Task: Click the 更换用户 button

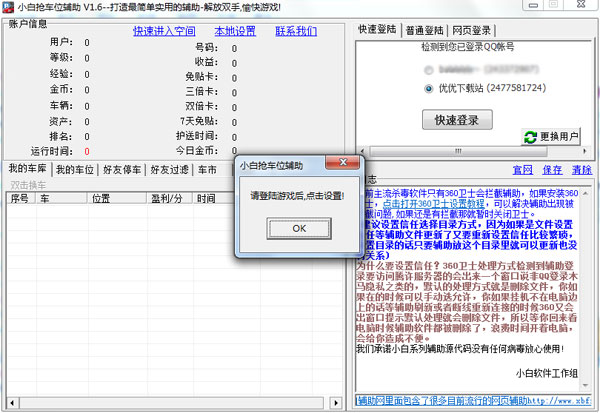Action: coord(551,137)
